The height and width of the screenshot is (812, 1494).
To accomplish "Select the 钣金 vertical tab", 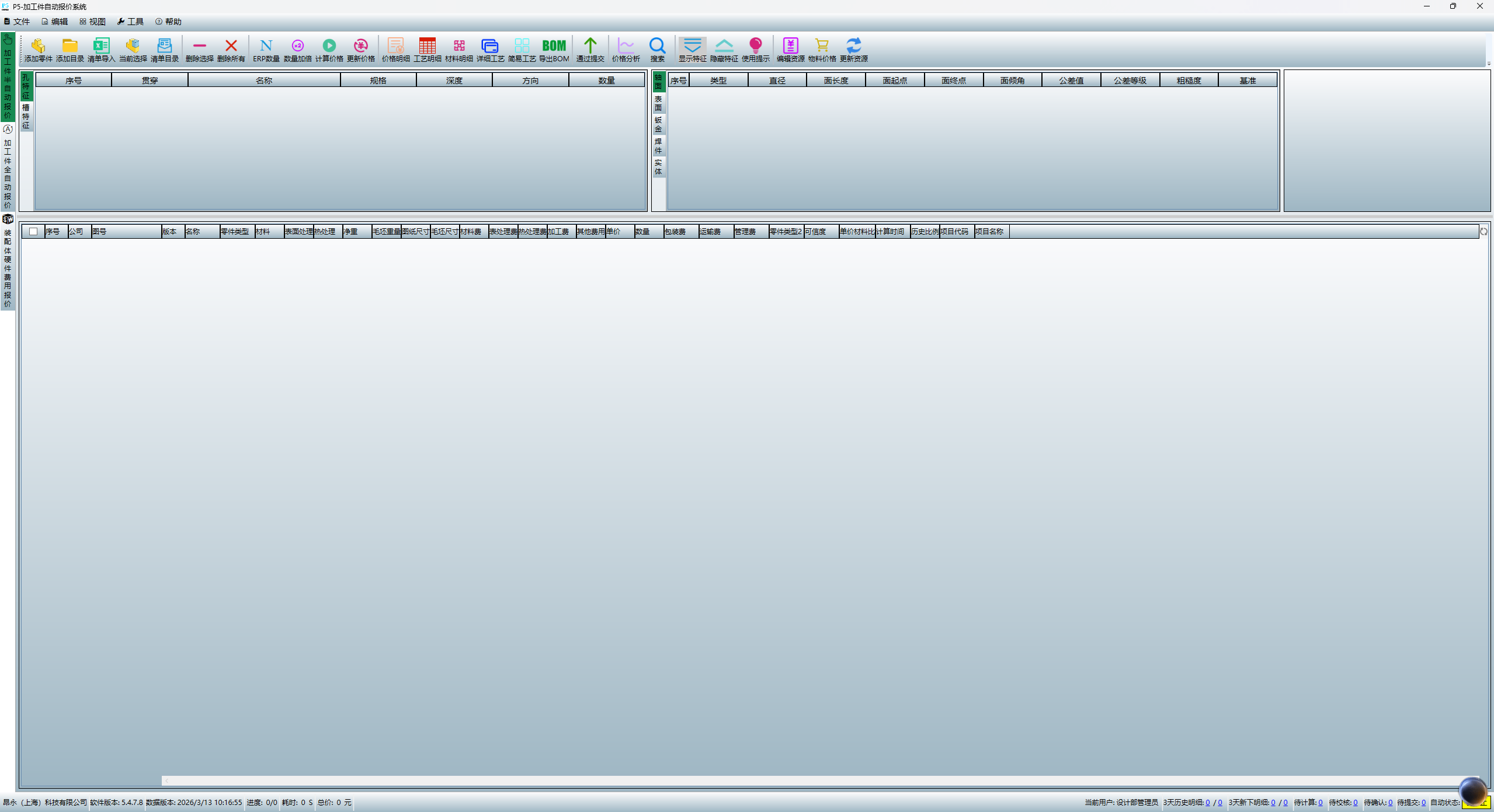I will click(658, 124).
